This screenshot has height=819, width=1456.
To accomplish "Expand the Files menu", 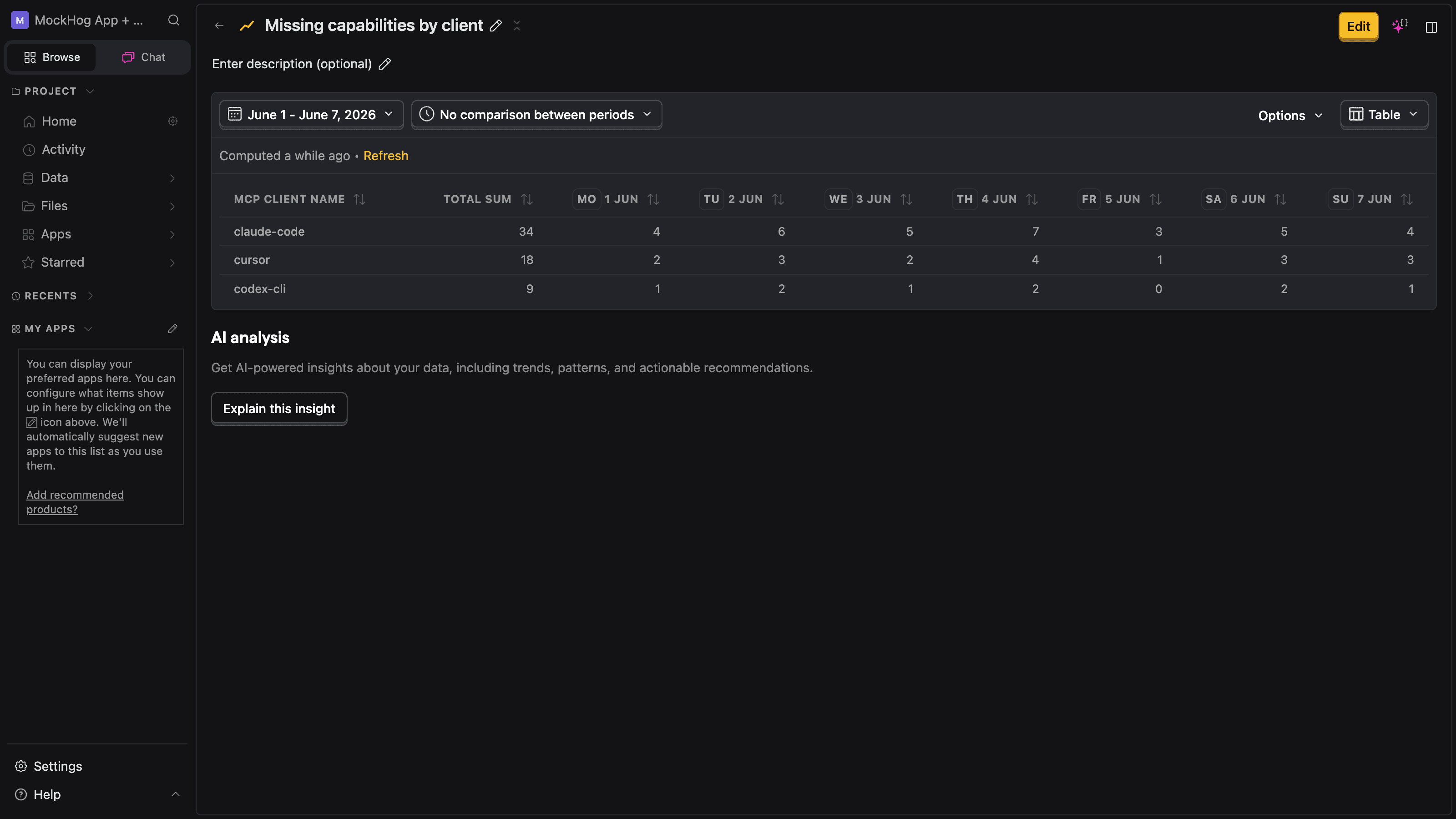I will (172, 206).
